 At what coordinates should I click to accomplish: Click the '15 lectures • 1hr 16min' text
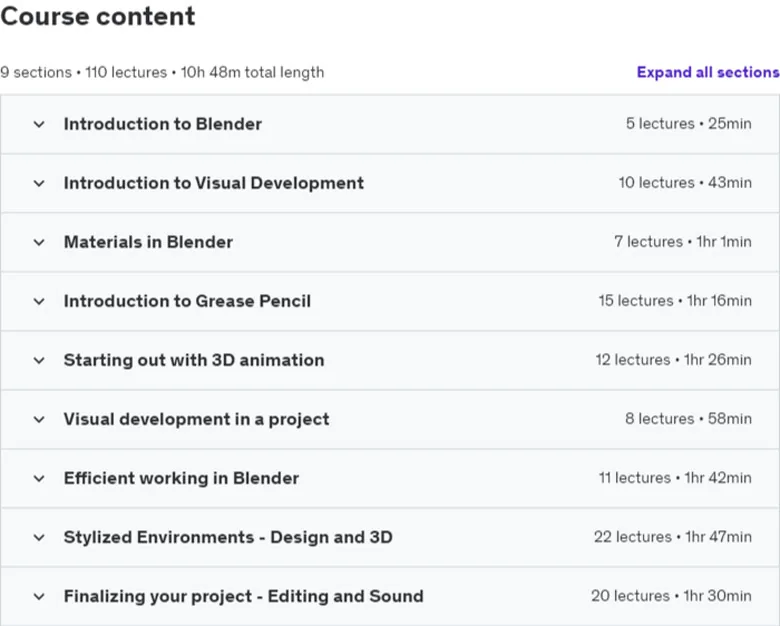(675, 301)
